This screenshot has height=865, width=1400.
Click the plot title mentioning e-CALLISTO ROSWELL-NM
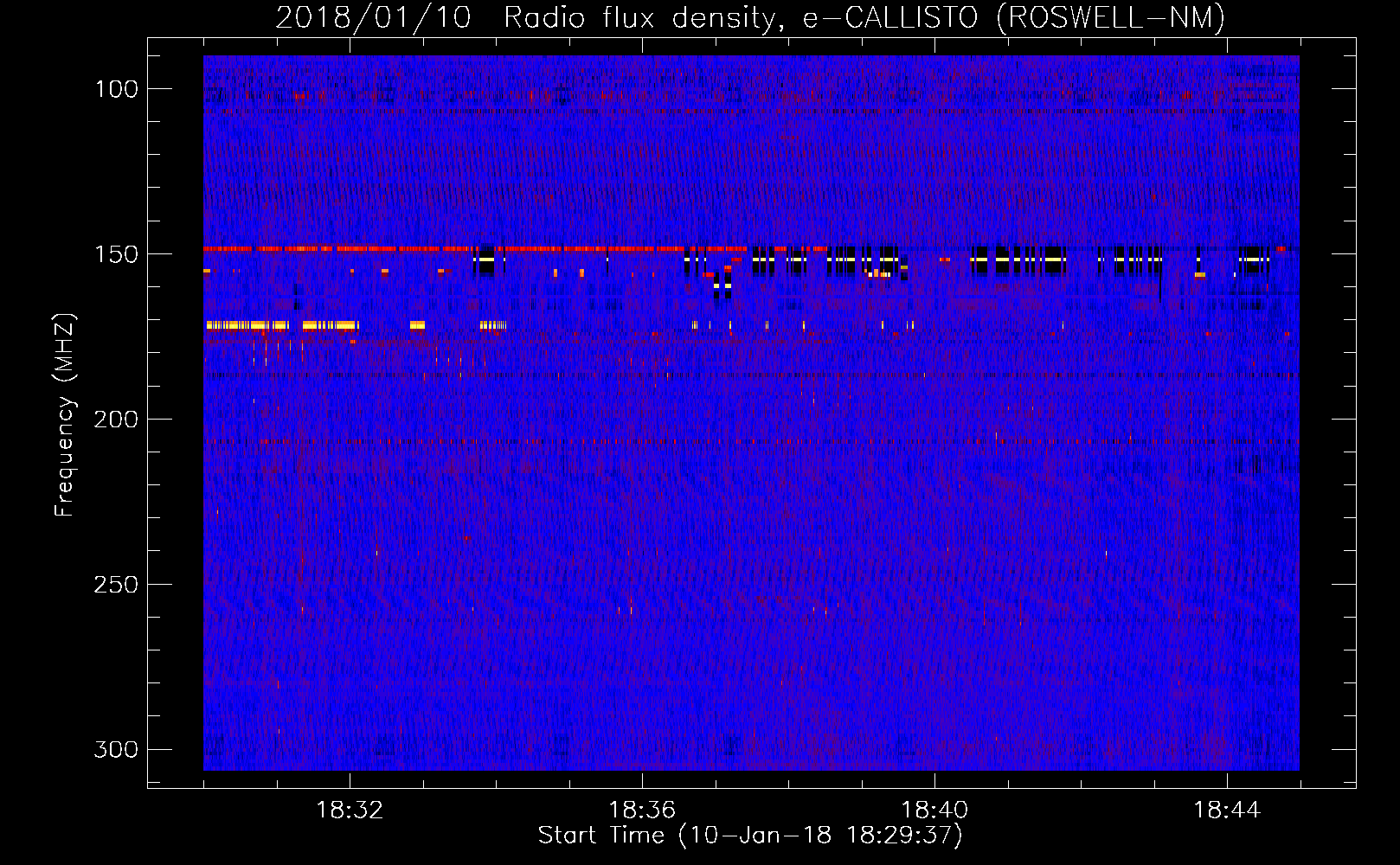(750, 17)
